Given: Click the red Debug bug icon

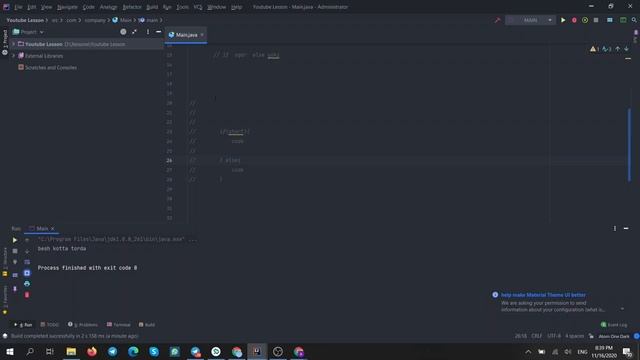Looking at the screenshot, I should pos(574,20).
